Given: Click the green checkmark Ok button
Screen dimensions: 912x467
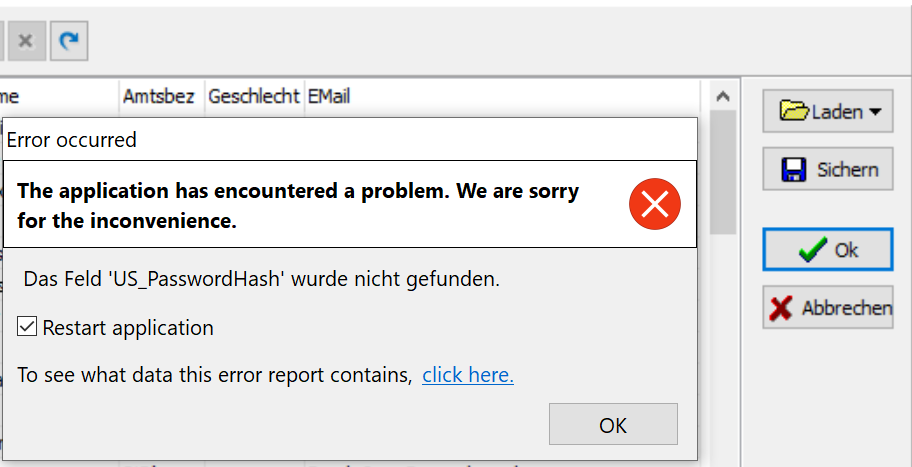Looking at the screenshot, I should pyautogui.click(x=828, y=249).
